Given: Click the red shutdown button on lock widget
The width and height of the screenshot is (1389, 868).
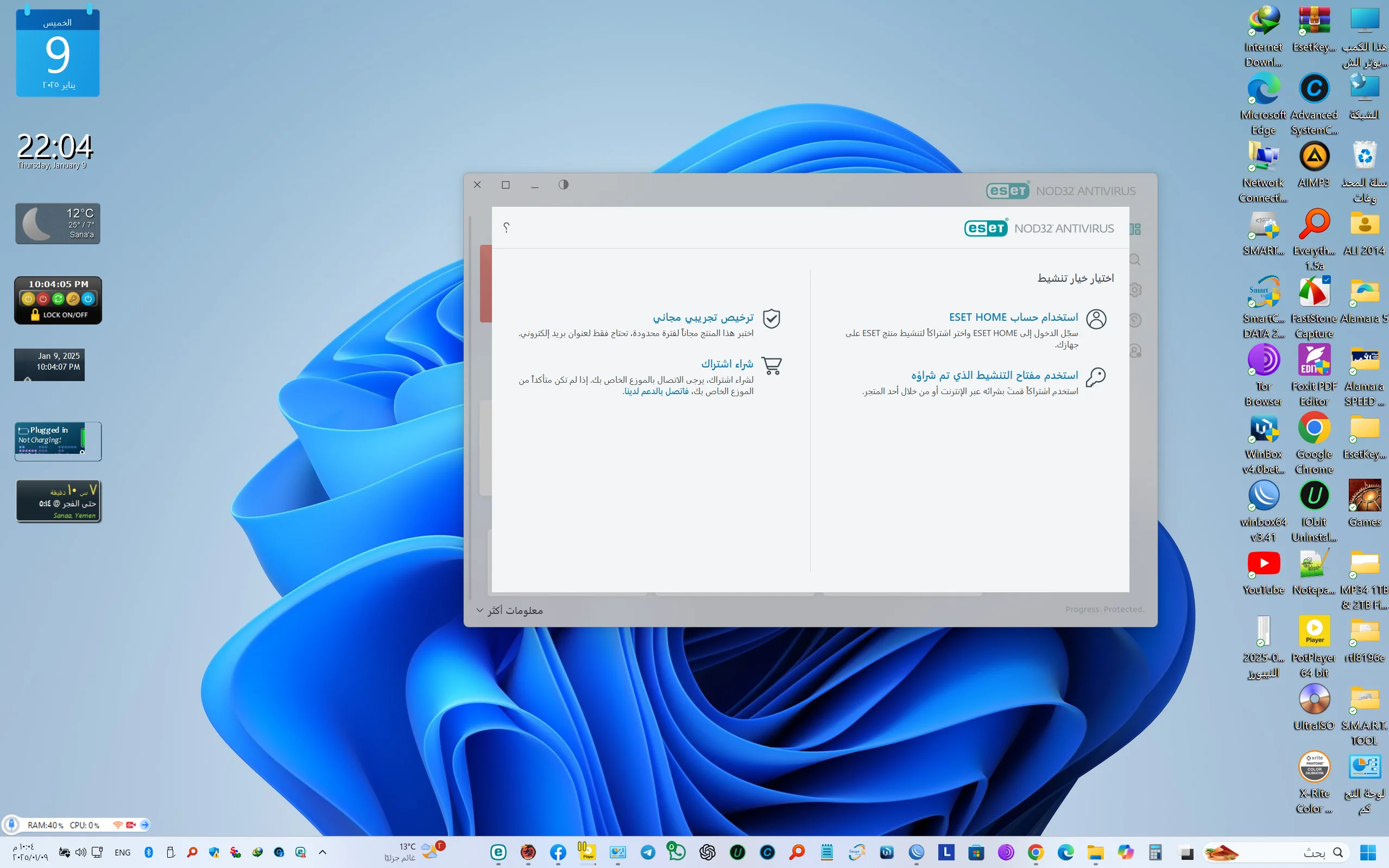Looking at the screenshot, I should (42, 299).
